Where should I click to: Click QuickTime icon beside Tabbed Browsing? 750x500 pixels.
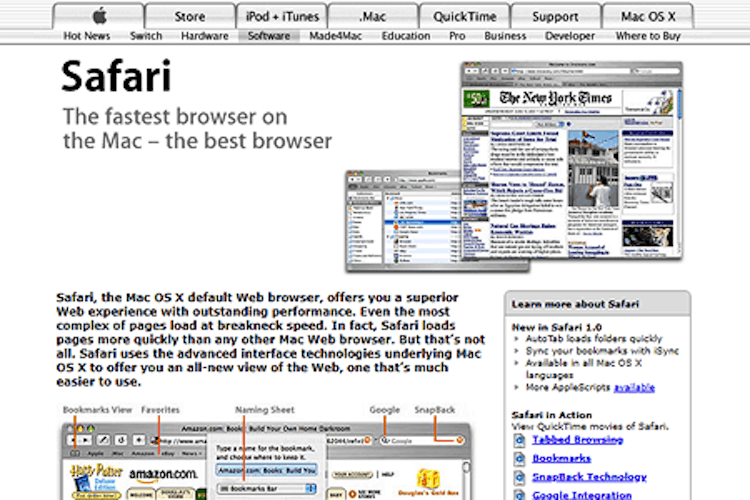[x=519, y=440]
